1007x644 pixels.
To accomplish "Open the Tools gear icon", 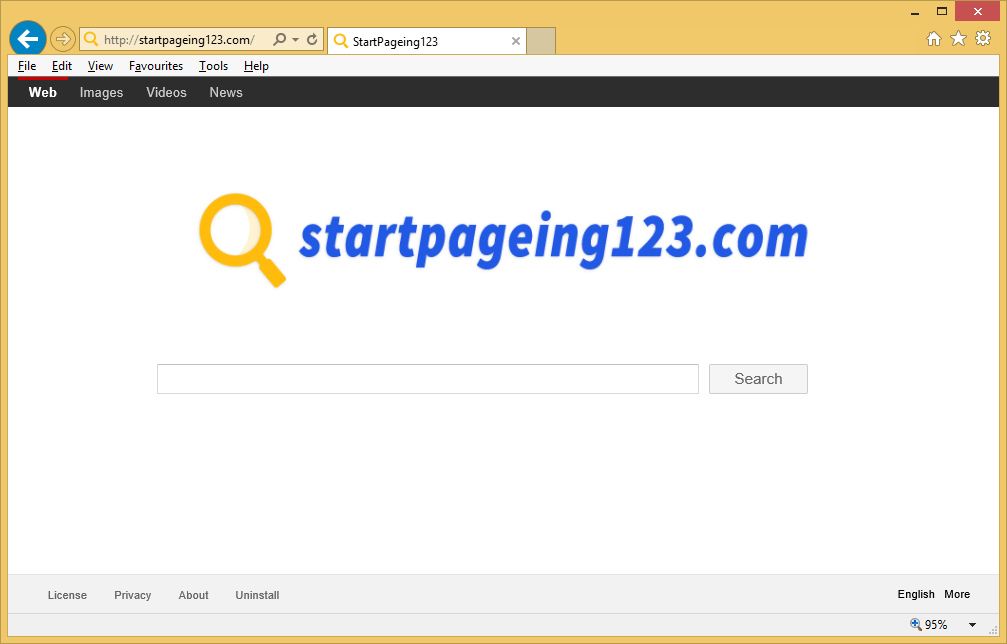I will point(983,39).
